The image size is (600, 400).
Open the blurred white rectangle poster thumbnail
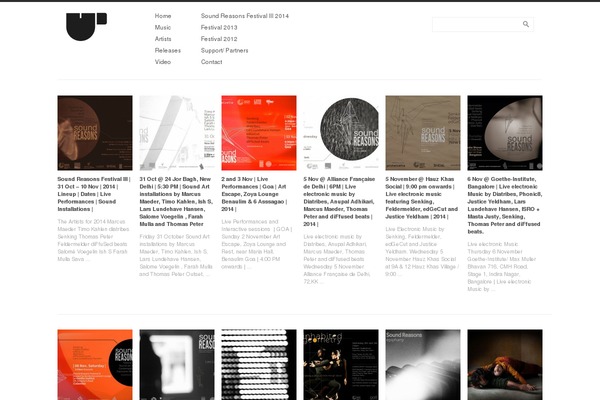click(x=177, y=364)
